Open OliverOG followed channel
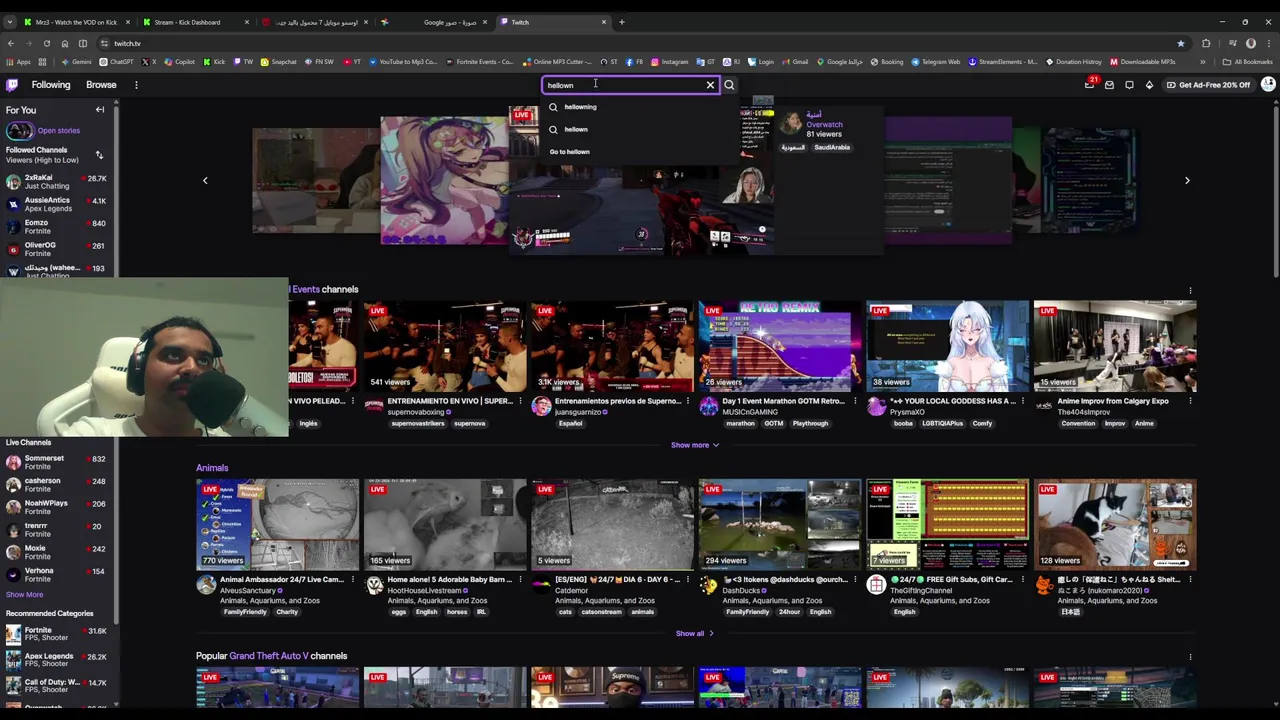The width and height of the screenshot is (1280, 720). point(56,249)
